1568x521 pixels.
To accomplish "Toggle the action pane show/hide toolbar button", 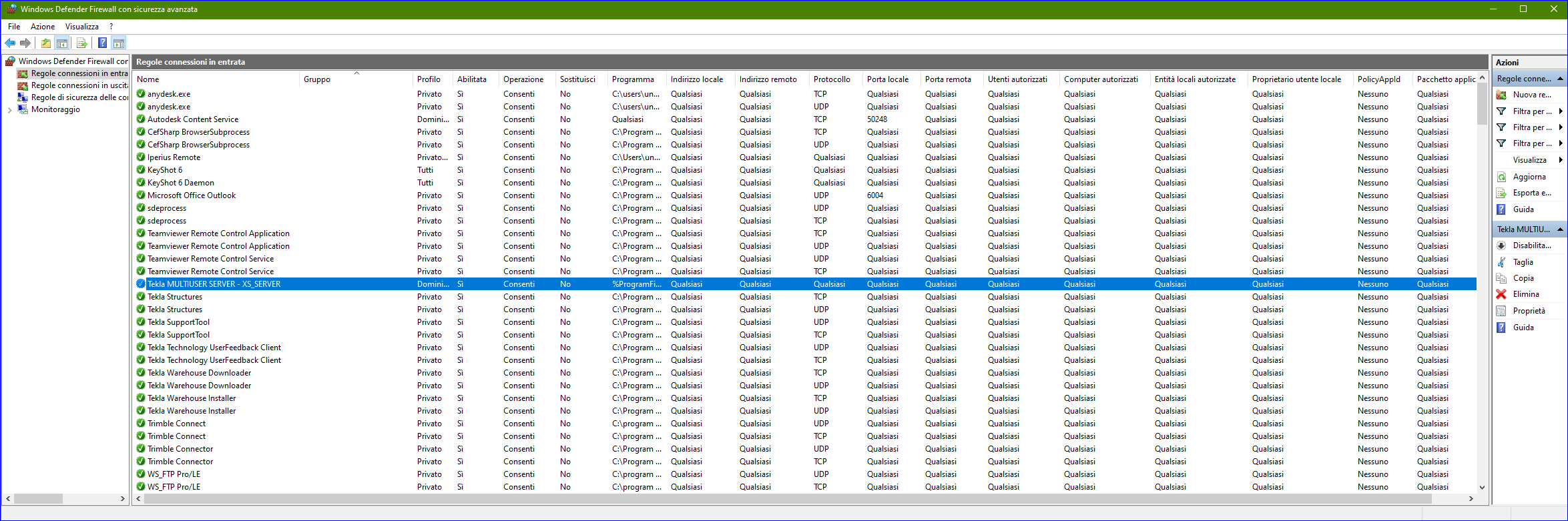I will pyautogui.click(x=119, y=43).
